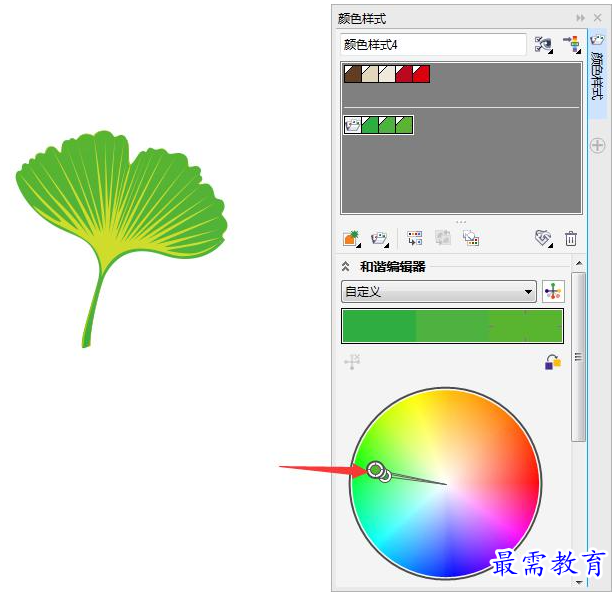The width and height of the screenshot is (614, 595).
Task: Select the first green harmony swatch
Action: (x=370, y=125)
